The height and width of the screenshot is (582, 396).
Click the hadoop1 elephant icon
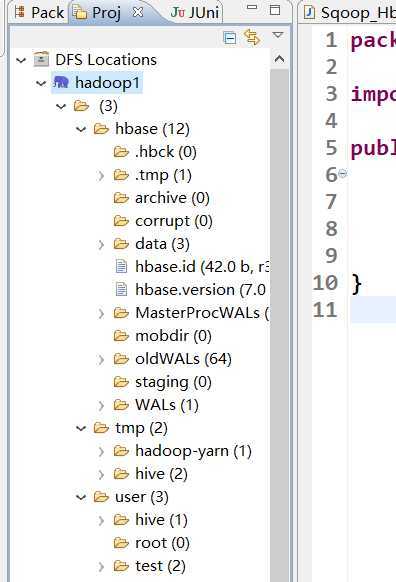click(x=61, y=82)
